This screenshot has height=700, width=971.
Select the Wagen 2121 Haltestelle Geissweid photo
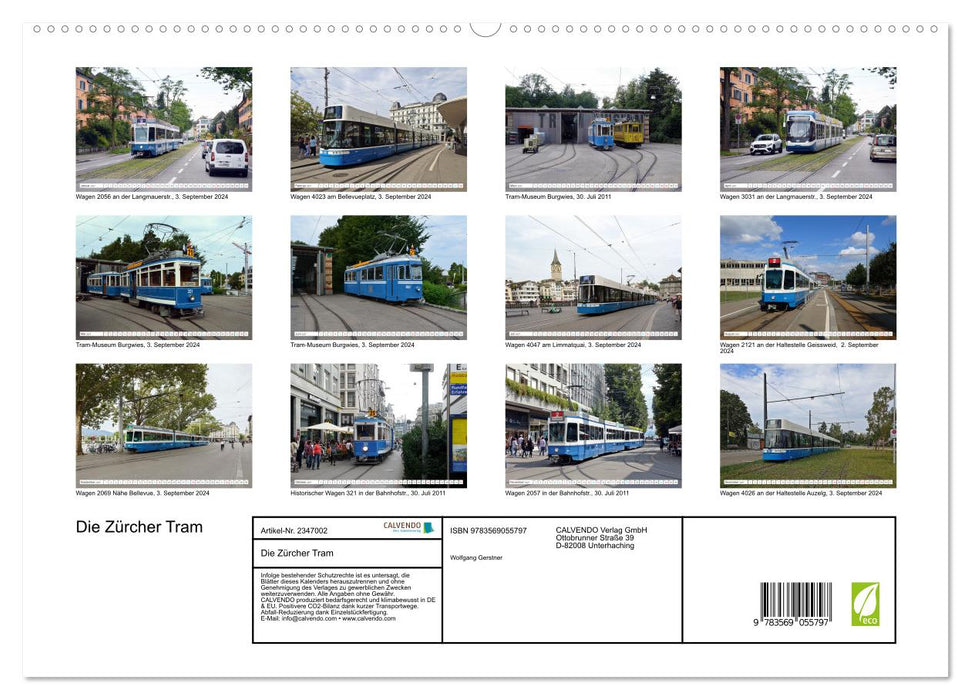click(x=808, y=278)
